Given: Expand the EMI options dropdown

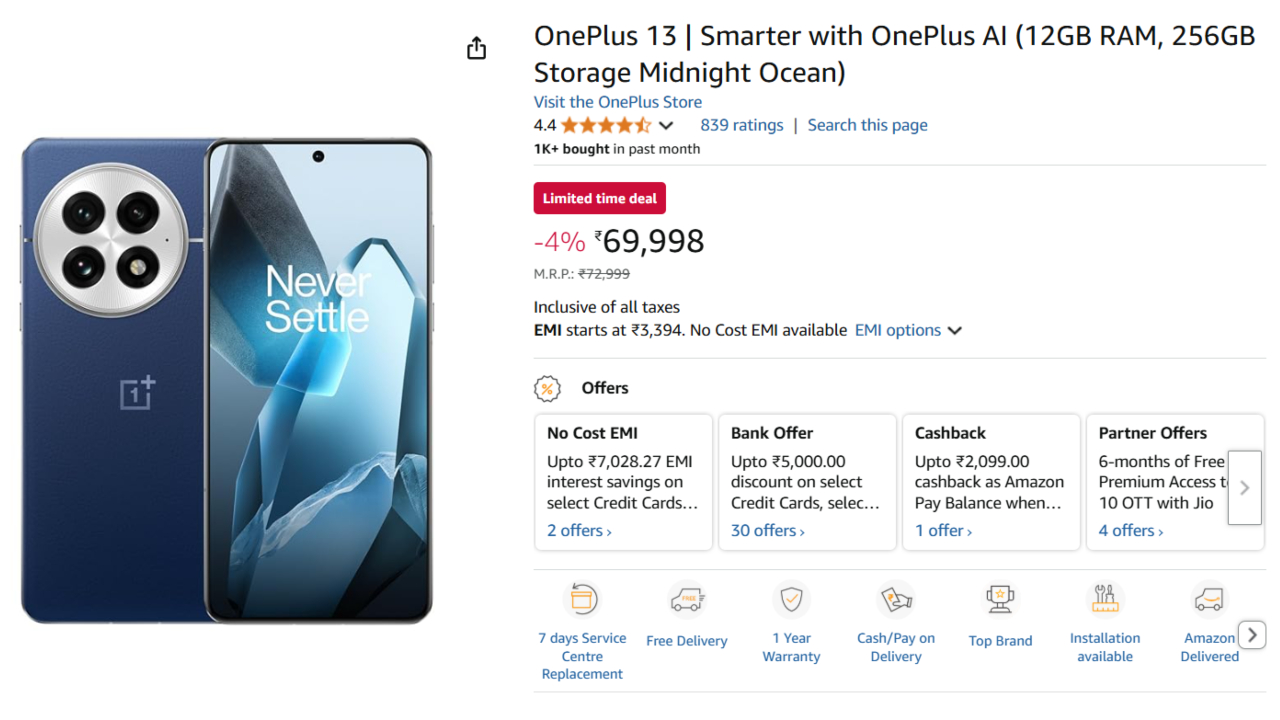Looking at the screenshot, I should coord(908,330).
